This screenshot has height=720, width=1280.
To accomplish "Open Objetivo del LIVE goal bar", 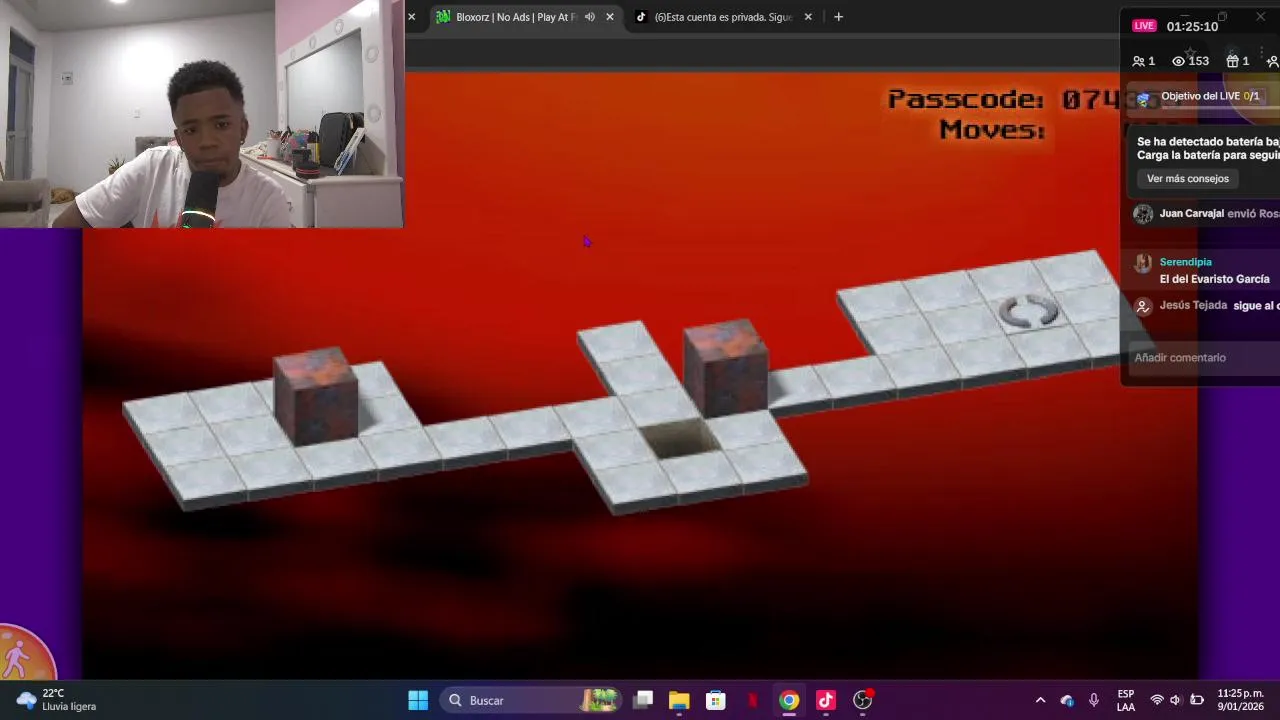I will pyautogui.click(x=1201, y=97).
